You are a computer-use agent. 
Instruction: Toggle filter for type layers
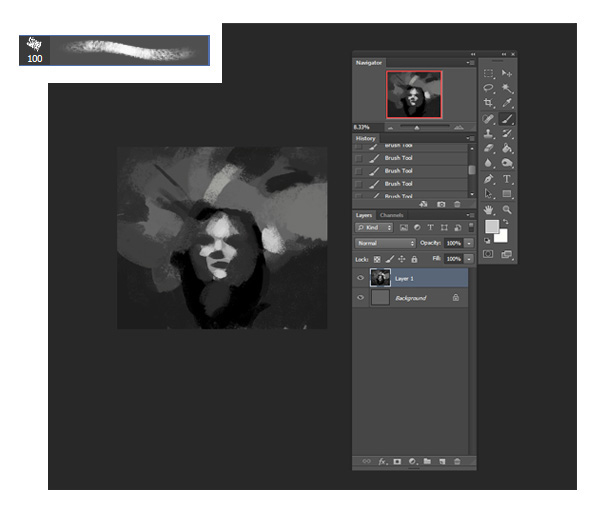pos(430,228)
